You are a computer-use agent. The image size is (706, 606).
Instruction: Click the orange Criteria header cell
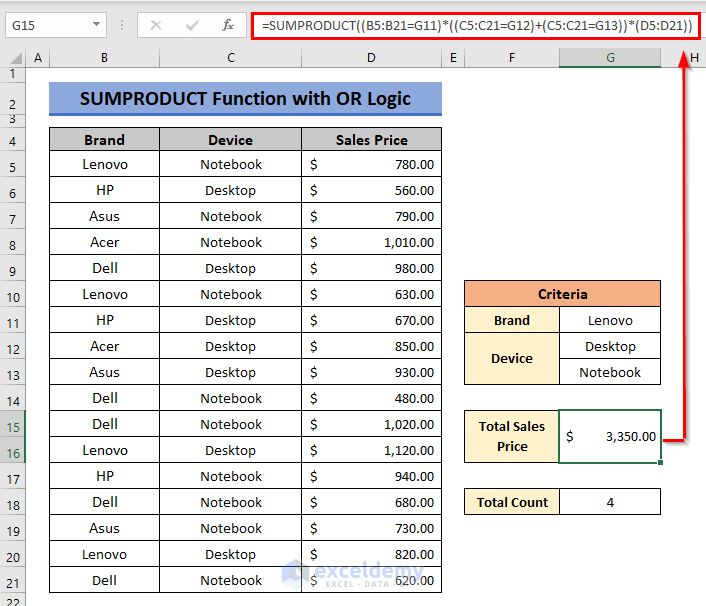coord(562,294)
